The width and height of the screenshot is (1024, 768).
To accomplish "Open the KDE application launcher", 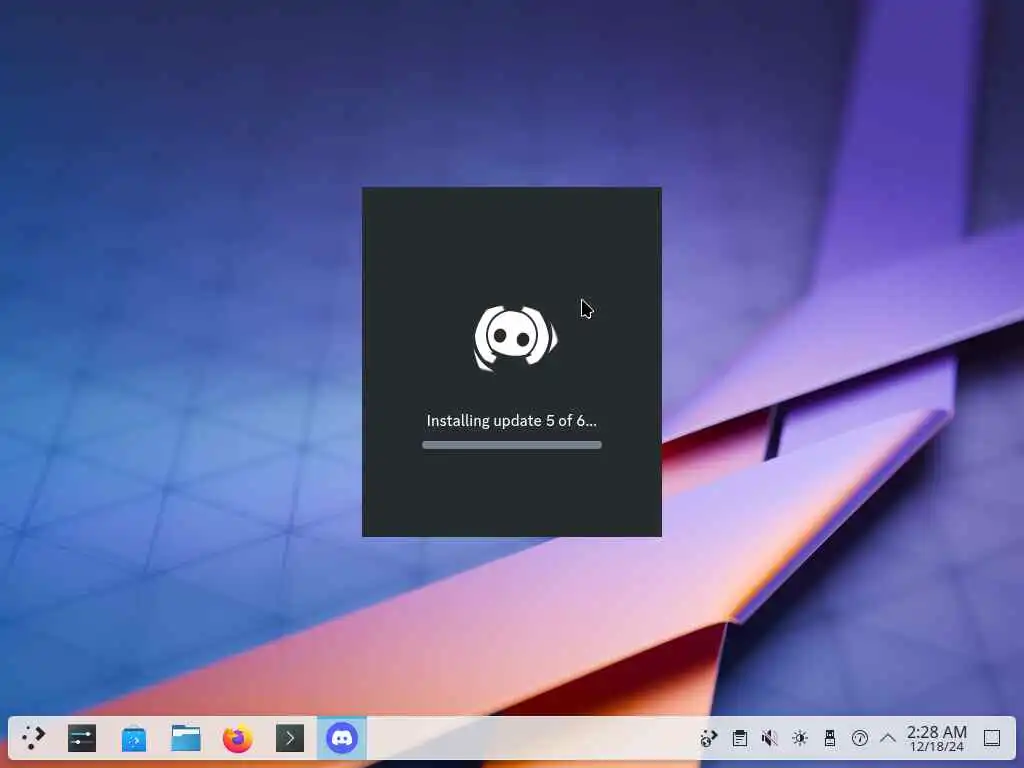I will 33,738.
